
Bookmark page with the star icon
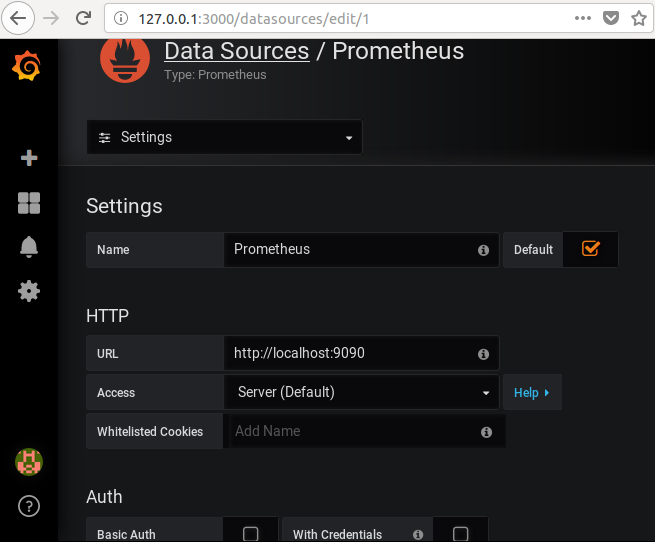tap(639, 18)
